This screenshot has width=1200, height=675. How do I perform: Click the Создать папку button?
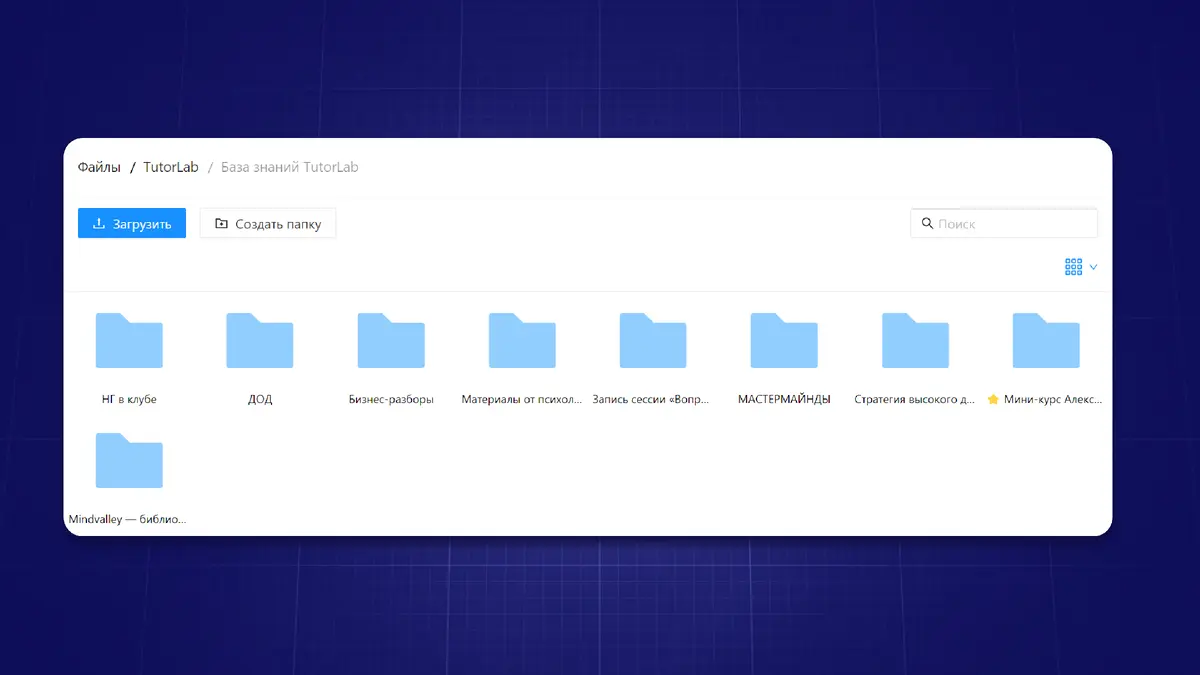(268, 224)
